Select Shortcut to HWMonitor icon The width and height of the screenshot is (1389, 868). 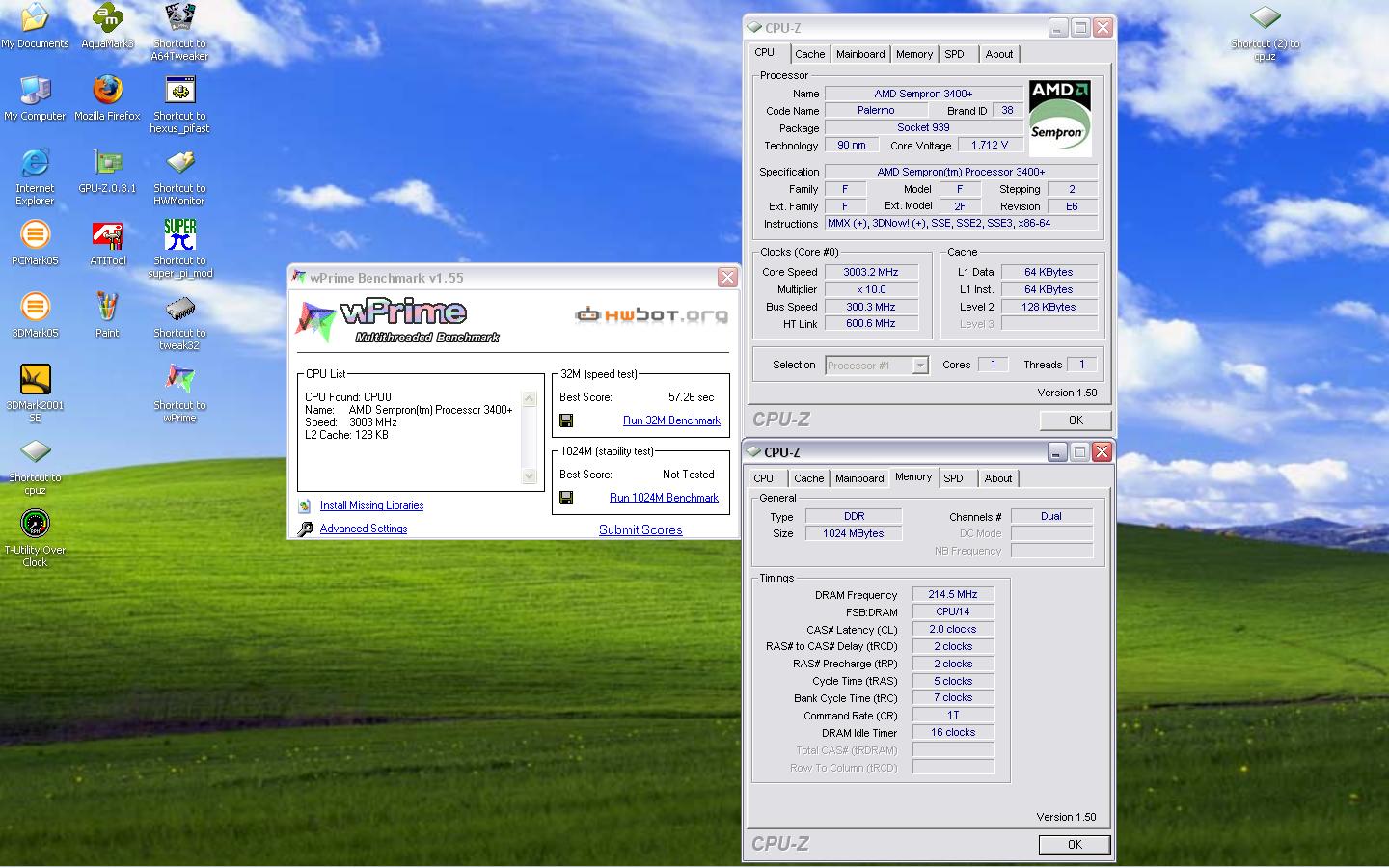point(179,176)
